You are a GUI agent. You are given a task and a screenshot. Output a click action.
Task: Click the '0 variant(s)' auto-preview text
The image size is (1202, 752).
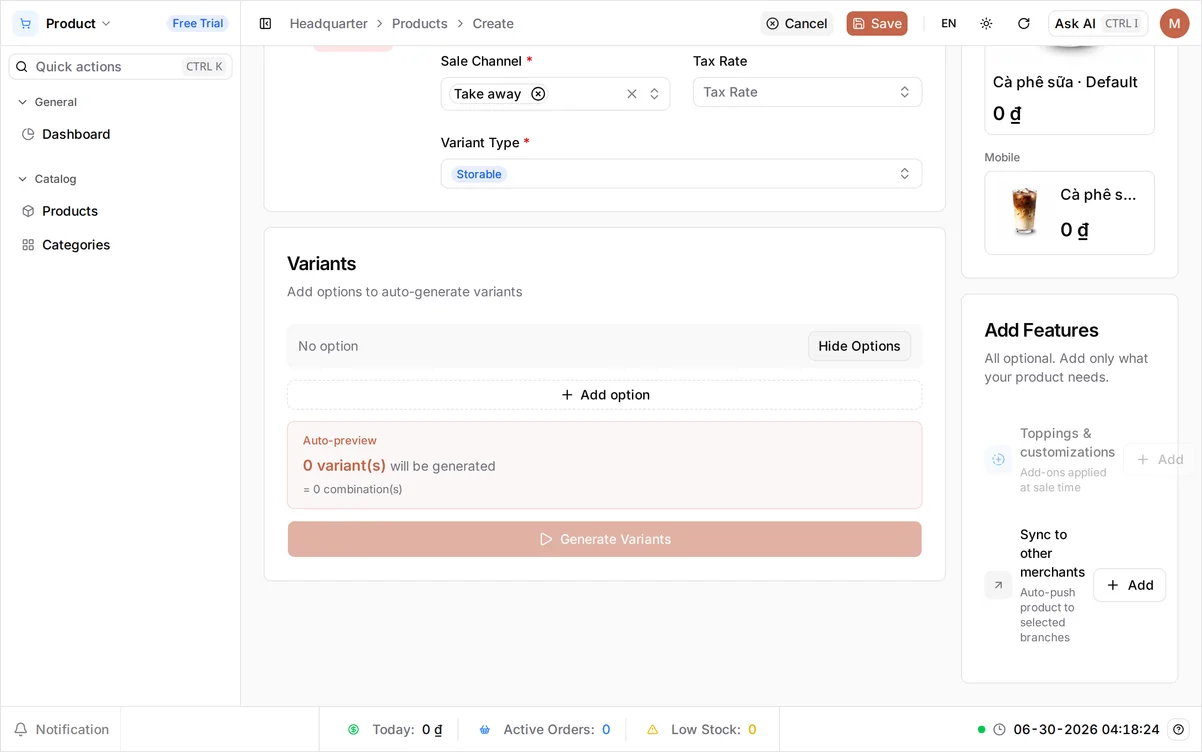[344, 465]
